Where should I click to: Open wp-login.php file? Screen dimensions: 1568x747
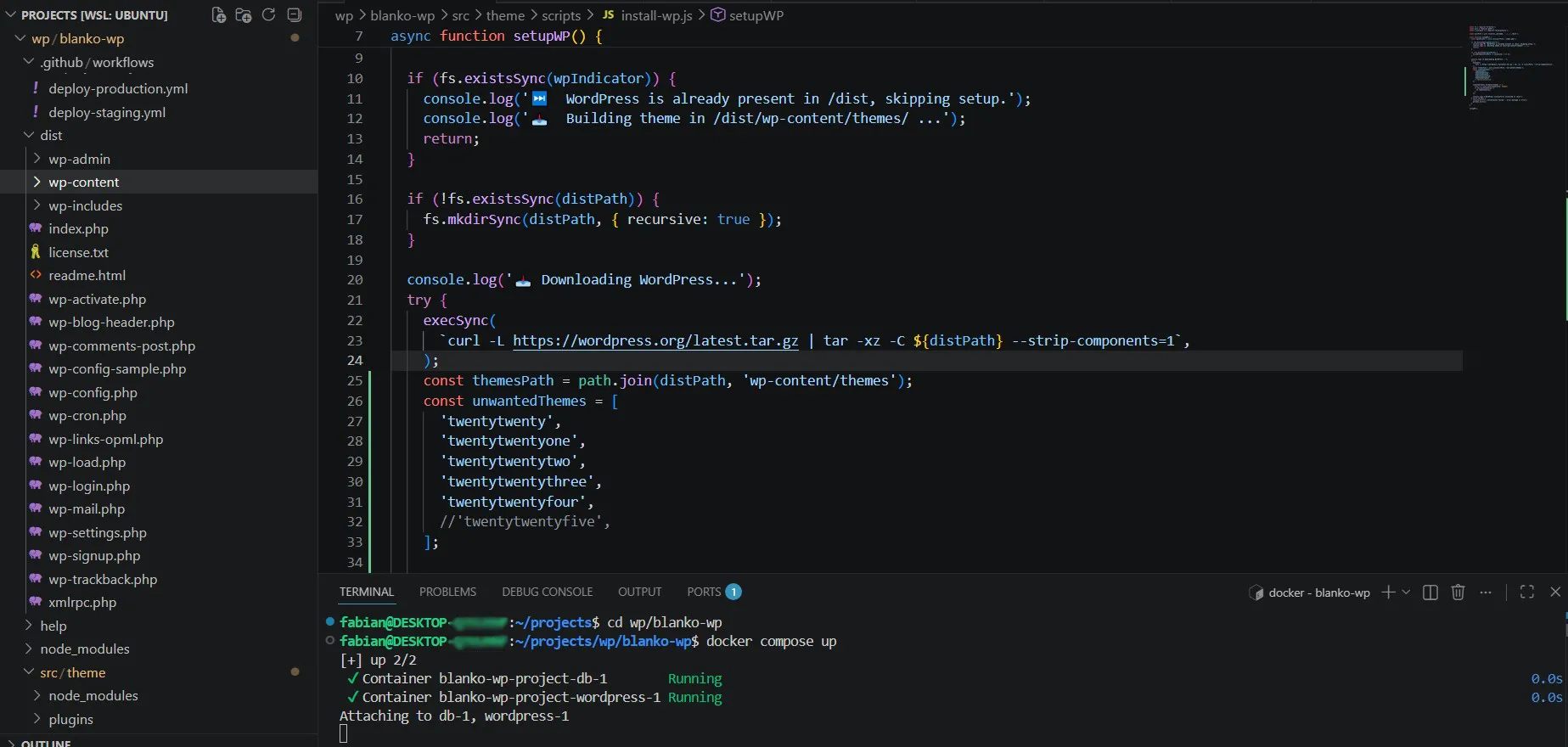click(x=89, y=486)
